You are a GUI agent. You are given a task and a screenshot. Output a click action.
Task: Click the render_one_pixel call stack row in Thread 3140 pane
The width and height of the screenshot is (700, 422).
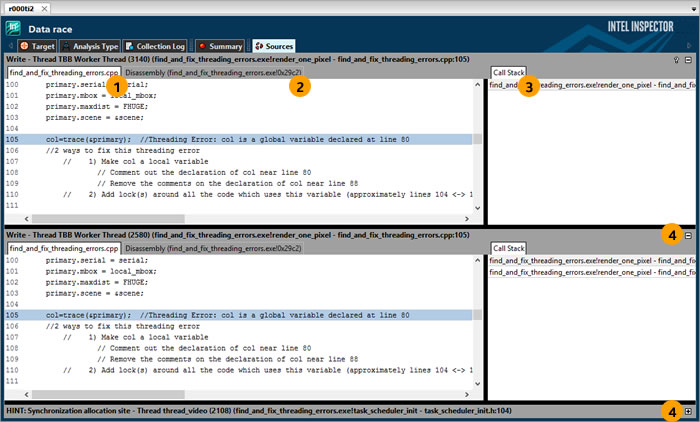592,85
